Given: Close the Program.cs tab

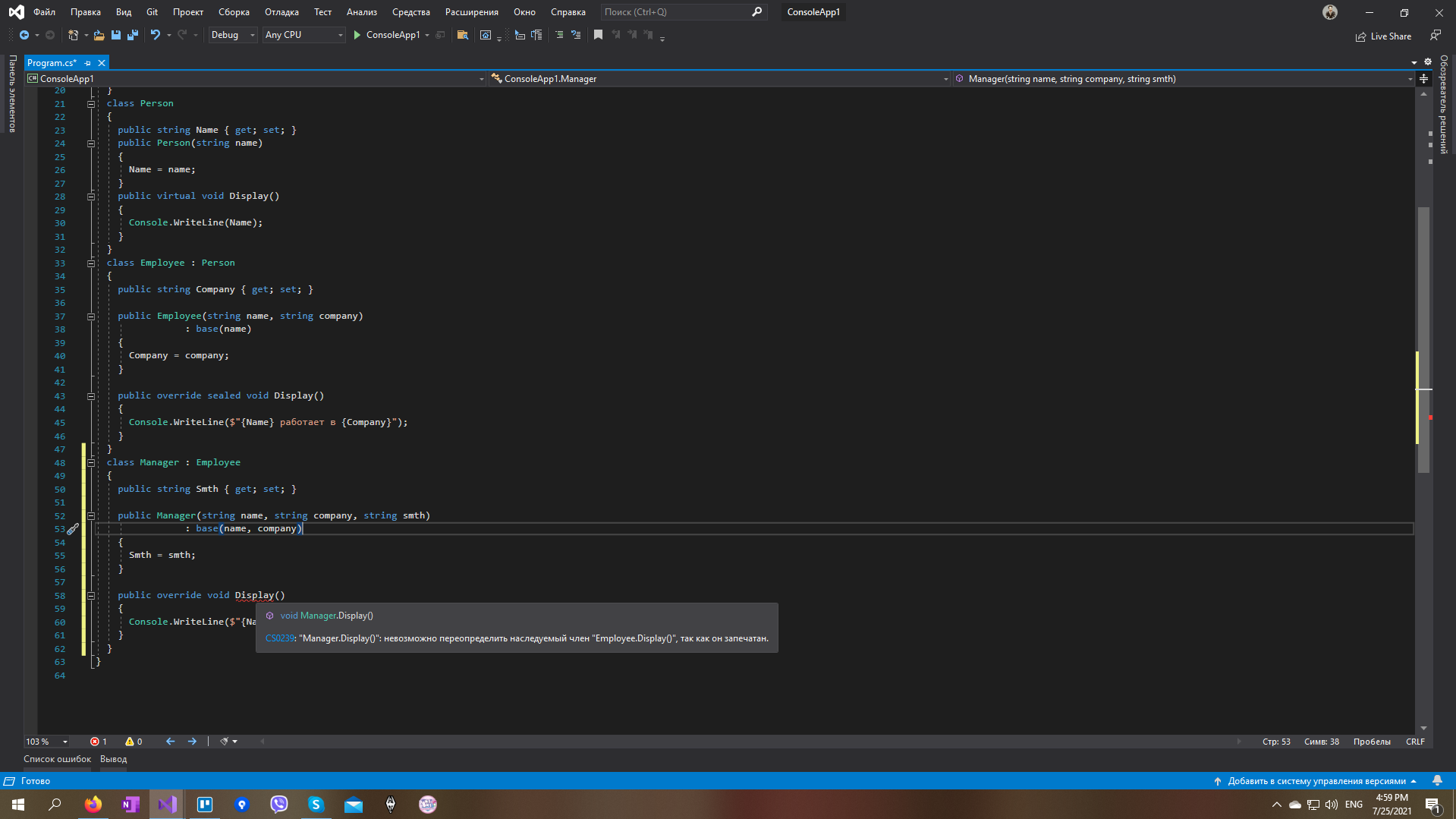Looking at the screenshot, I should click(x=102, y=63).
